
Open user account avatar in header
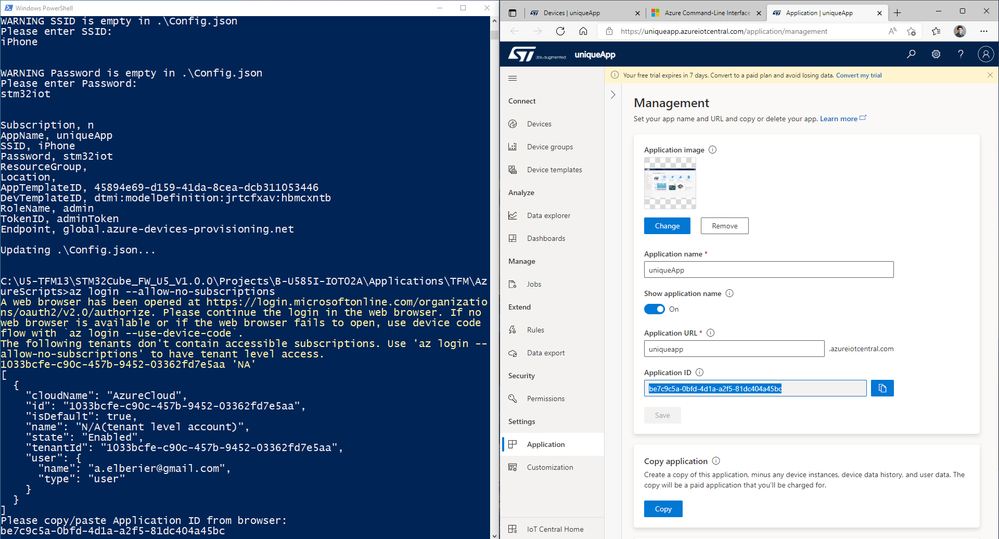[x=986, y=55]
